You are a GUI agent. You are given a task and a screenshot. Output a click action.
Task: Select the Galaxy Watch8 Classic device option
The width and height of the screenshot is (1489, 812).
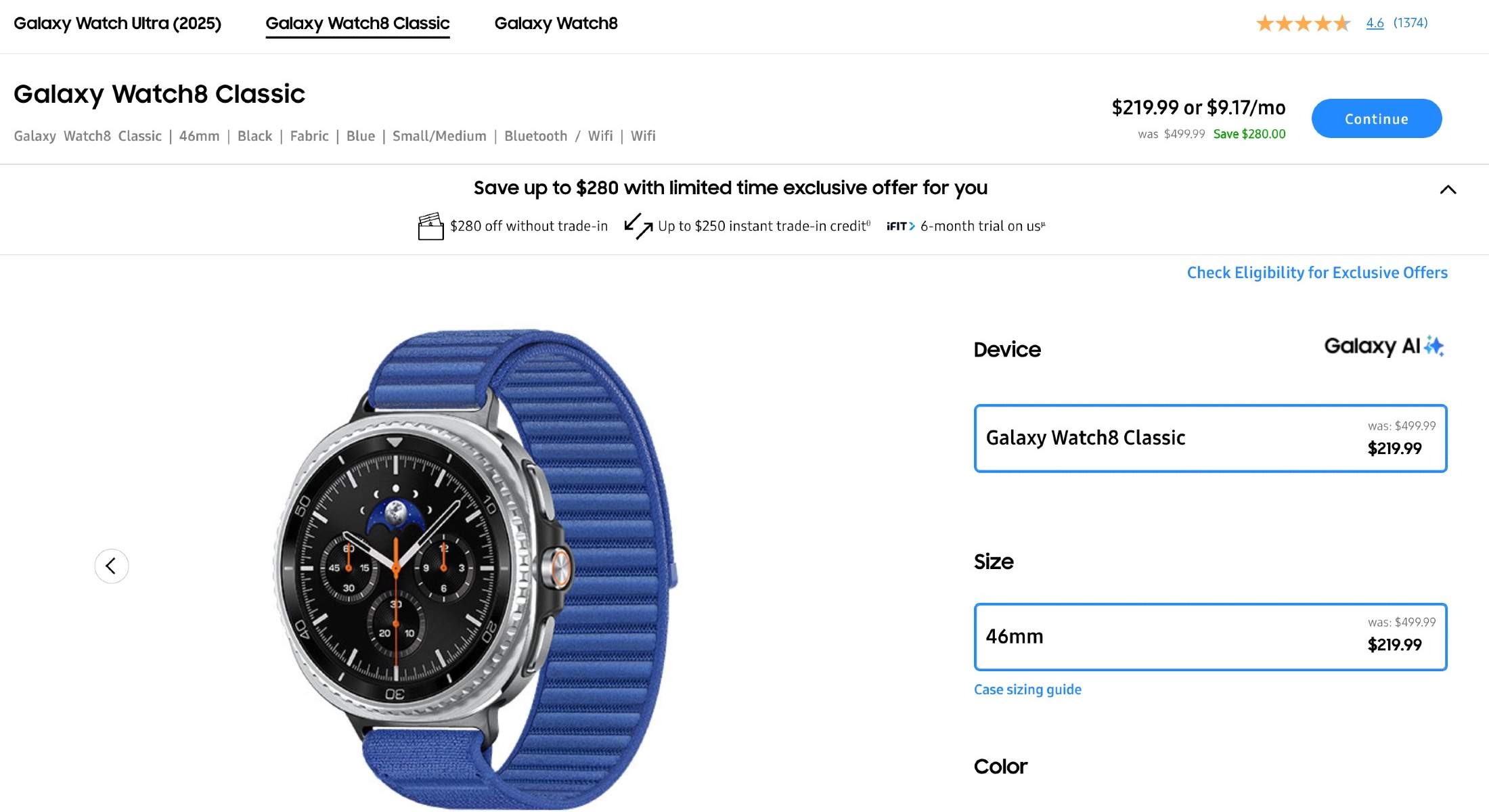pos(1210,438)
